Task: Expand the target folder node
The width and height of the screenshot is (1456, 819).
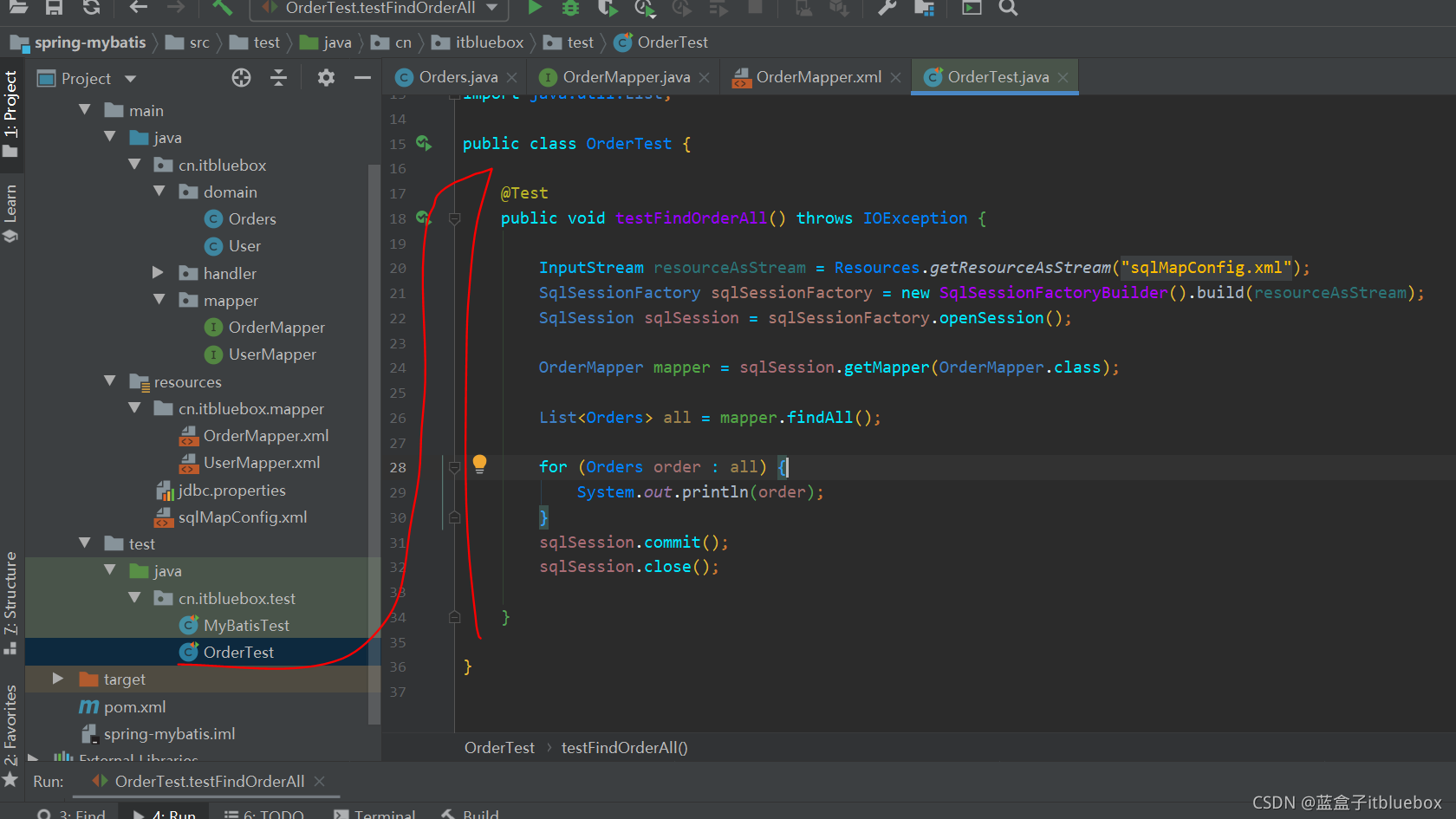Action: coord(58,679)
